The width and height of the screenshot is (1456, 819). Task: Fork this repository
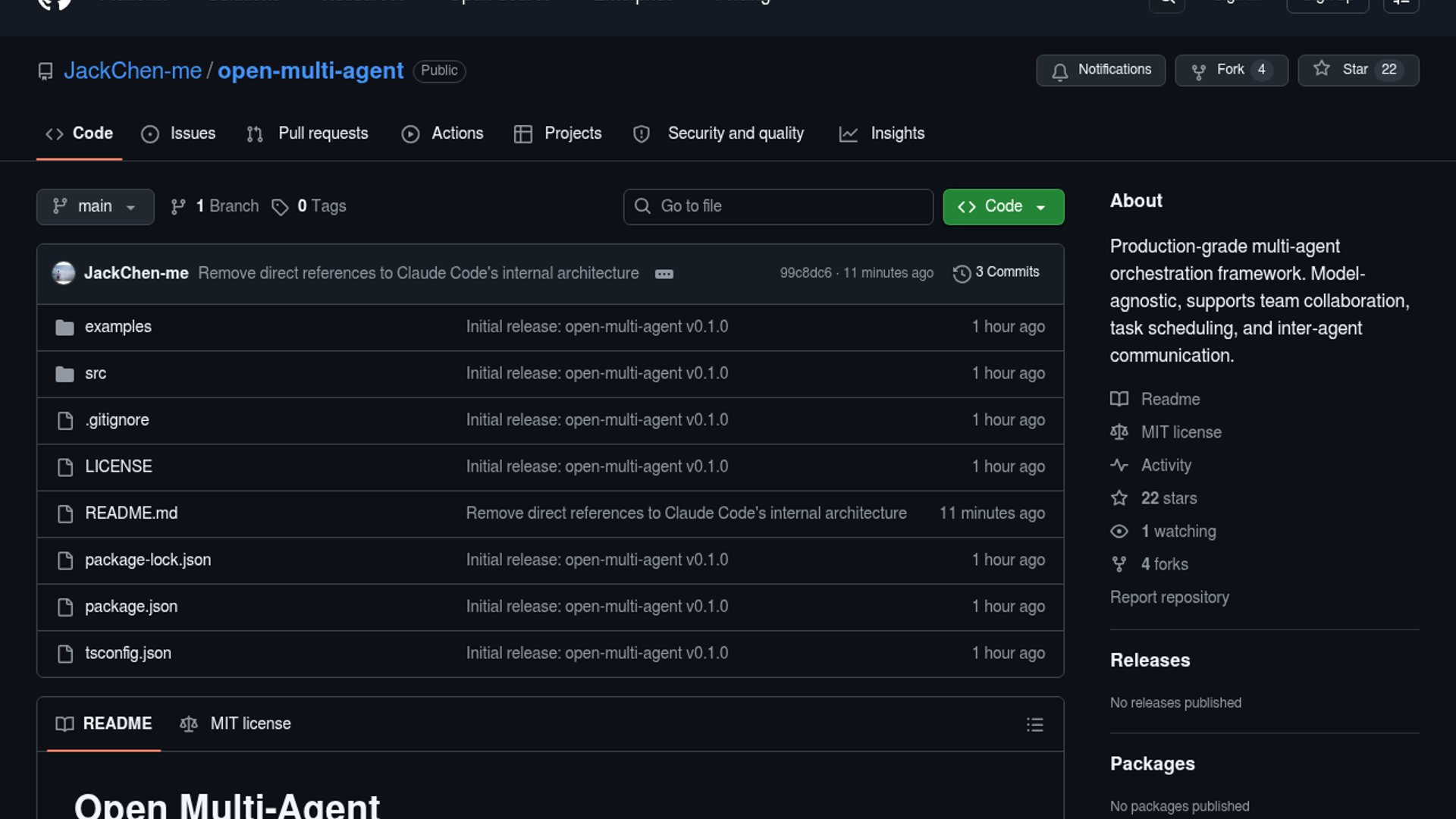tap(1231, 70)
